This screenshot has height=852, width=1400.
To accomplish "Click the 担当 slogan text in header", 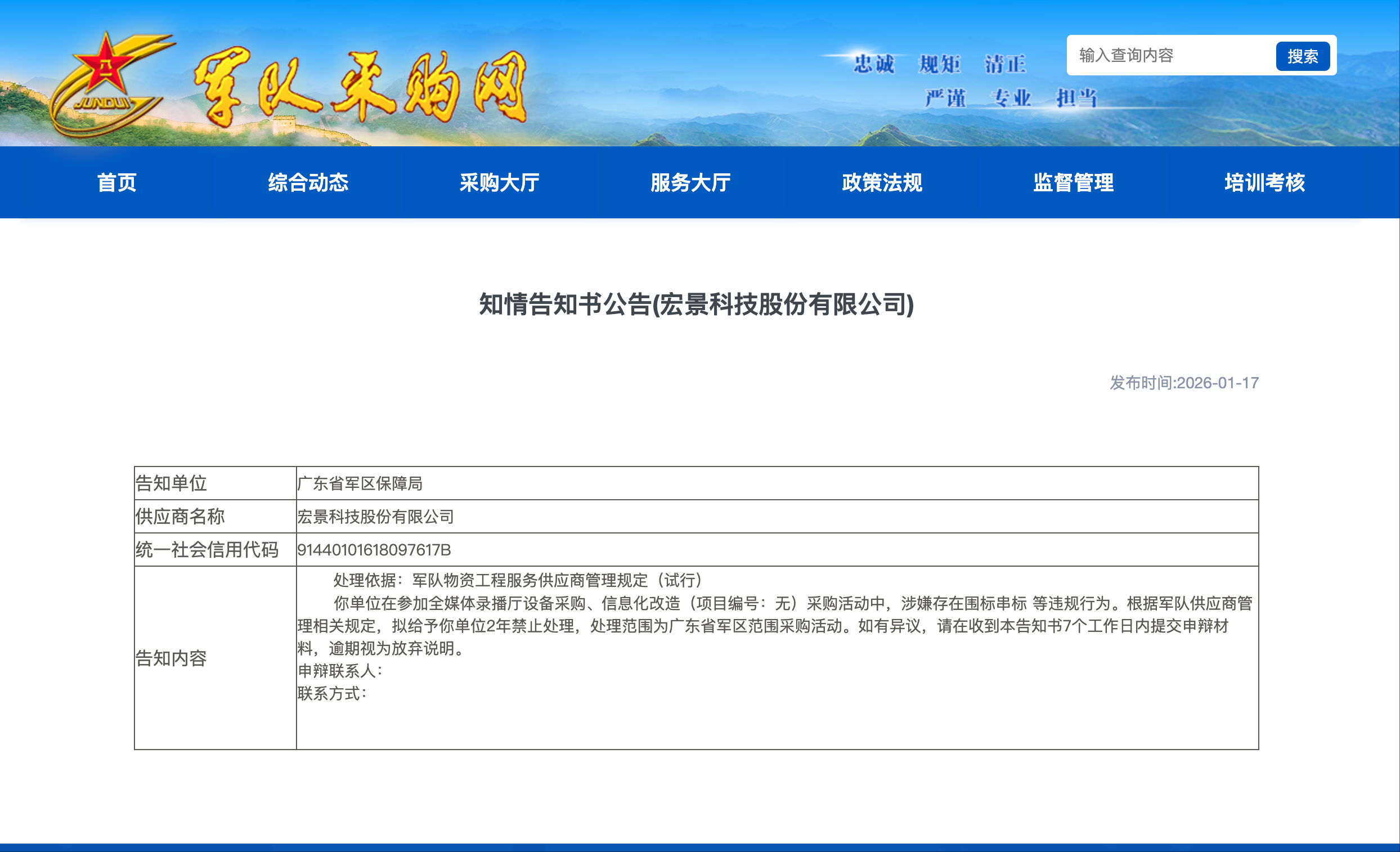I will tap(1076, 98).
